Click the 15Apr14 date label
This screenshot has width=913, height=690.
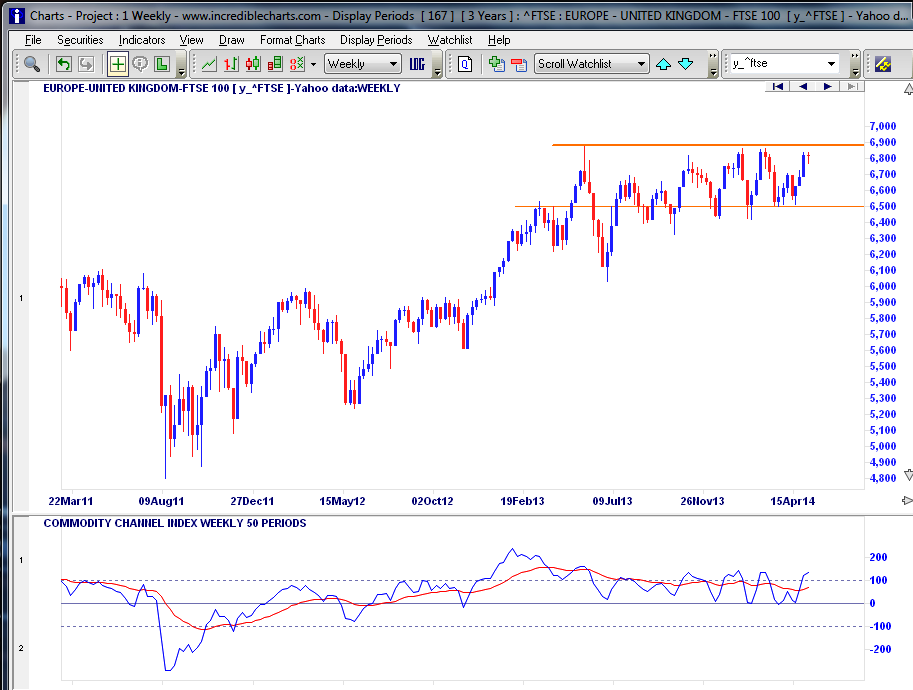point(792,501)
